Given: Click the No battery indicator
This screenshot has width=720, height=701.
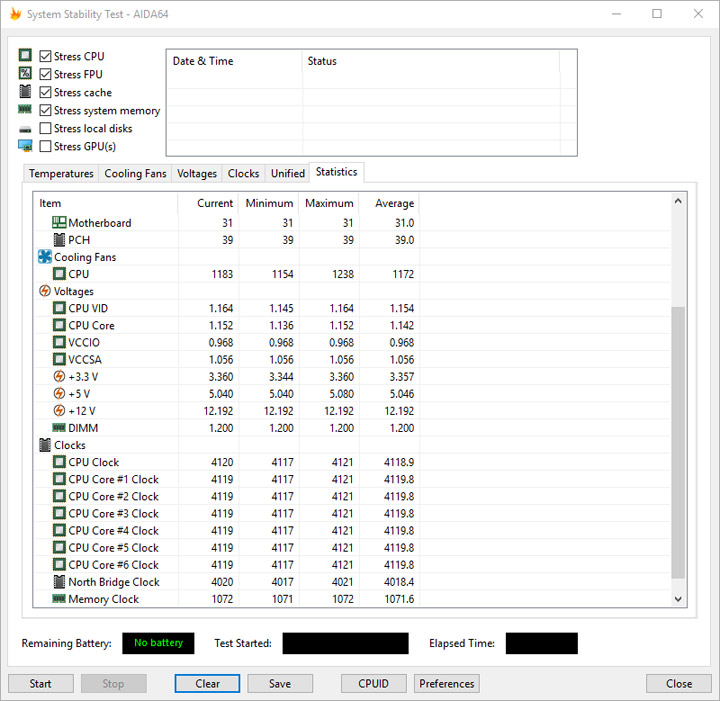Looking at the screenshot, I should point(158,643).
